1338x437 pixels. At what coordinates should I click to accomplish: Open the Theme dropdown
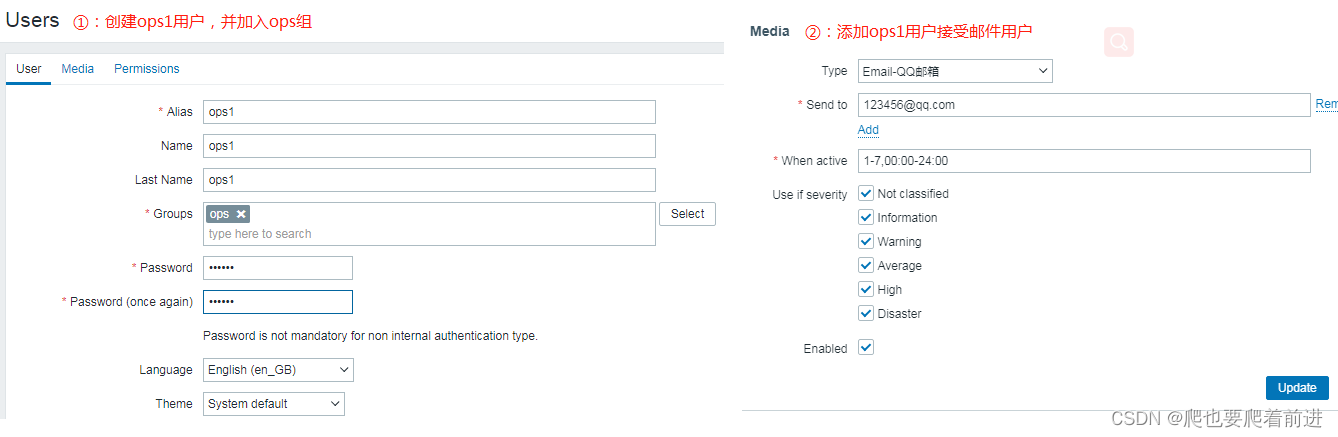pos(274,404)
